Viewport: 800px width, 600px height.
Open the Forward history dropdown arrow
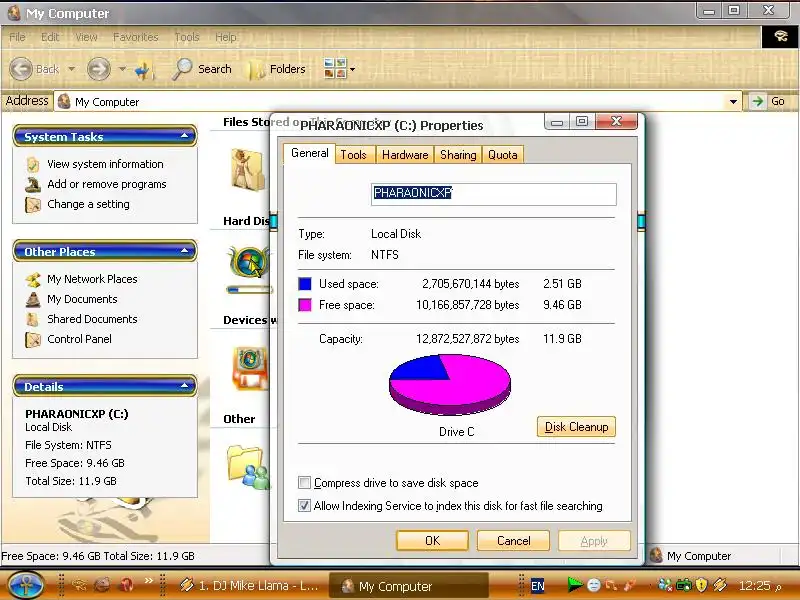tap(122, 69)
